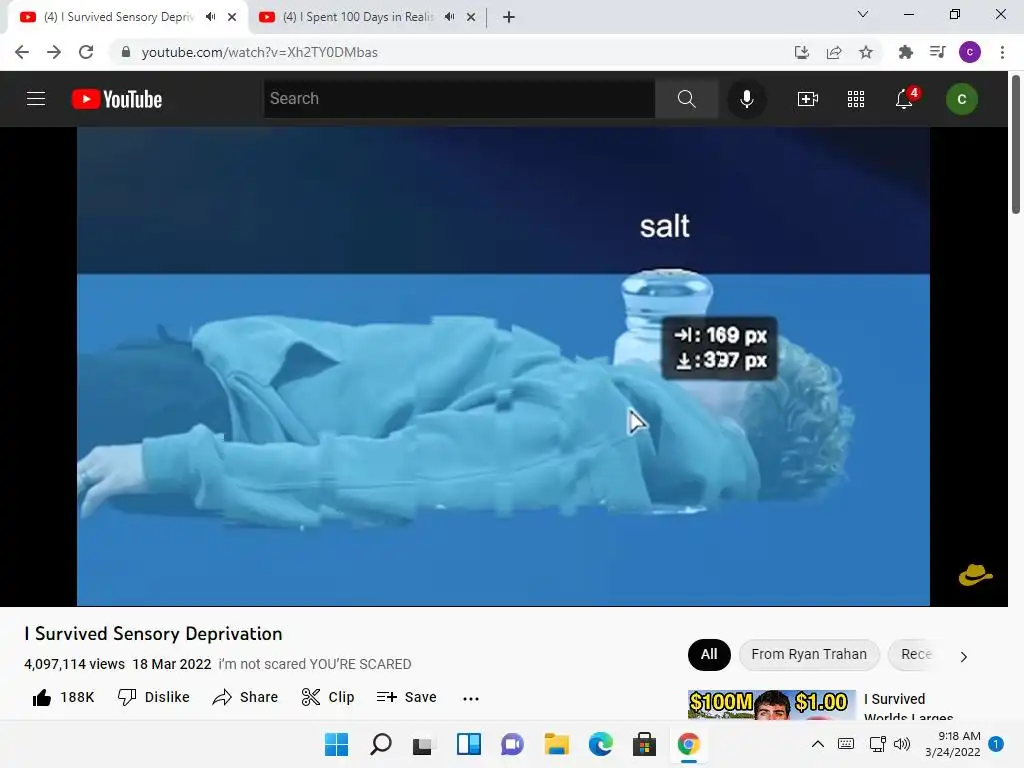Start voice search with the microphone

(746, 99)
